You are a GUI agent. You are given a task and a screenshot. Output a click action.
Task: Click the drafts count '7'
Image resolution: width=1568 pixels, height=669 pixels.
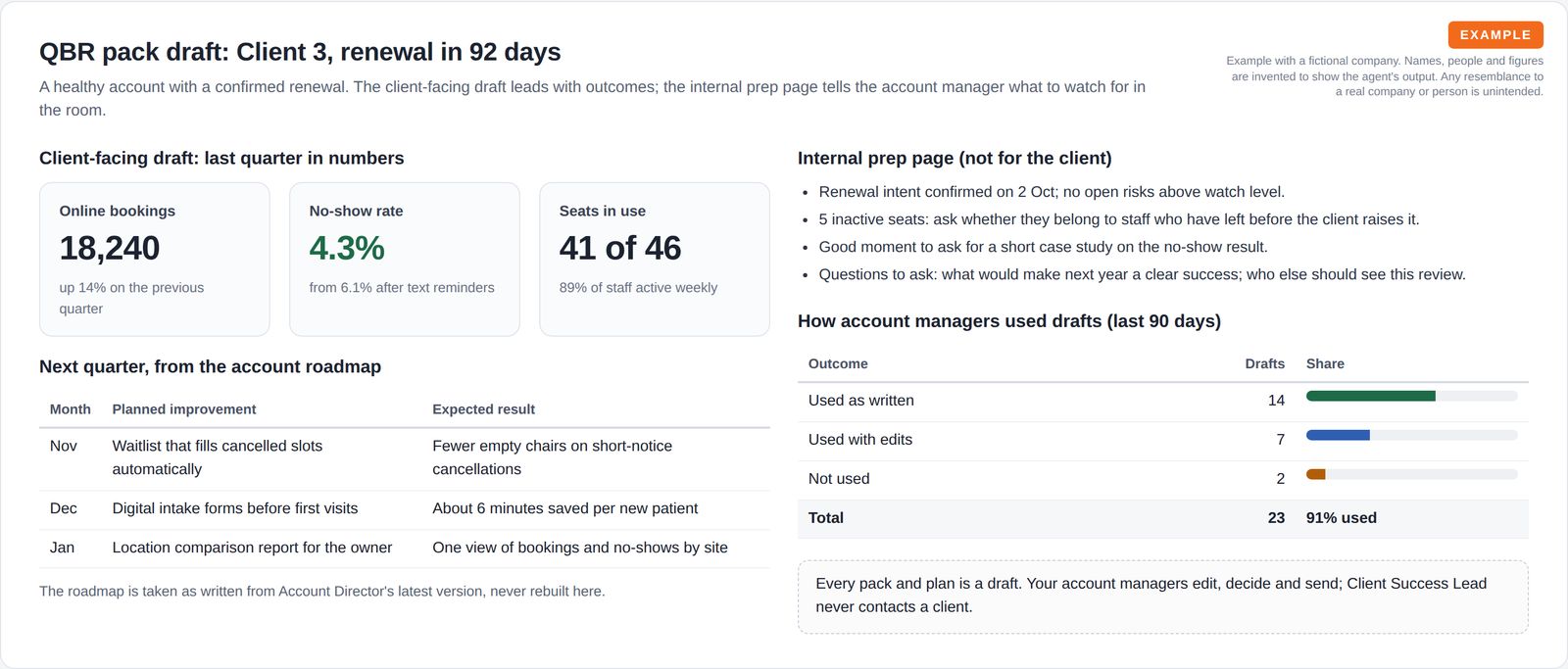1280,440
